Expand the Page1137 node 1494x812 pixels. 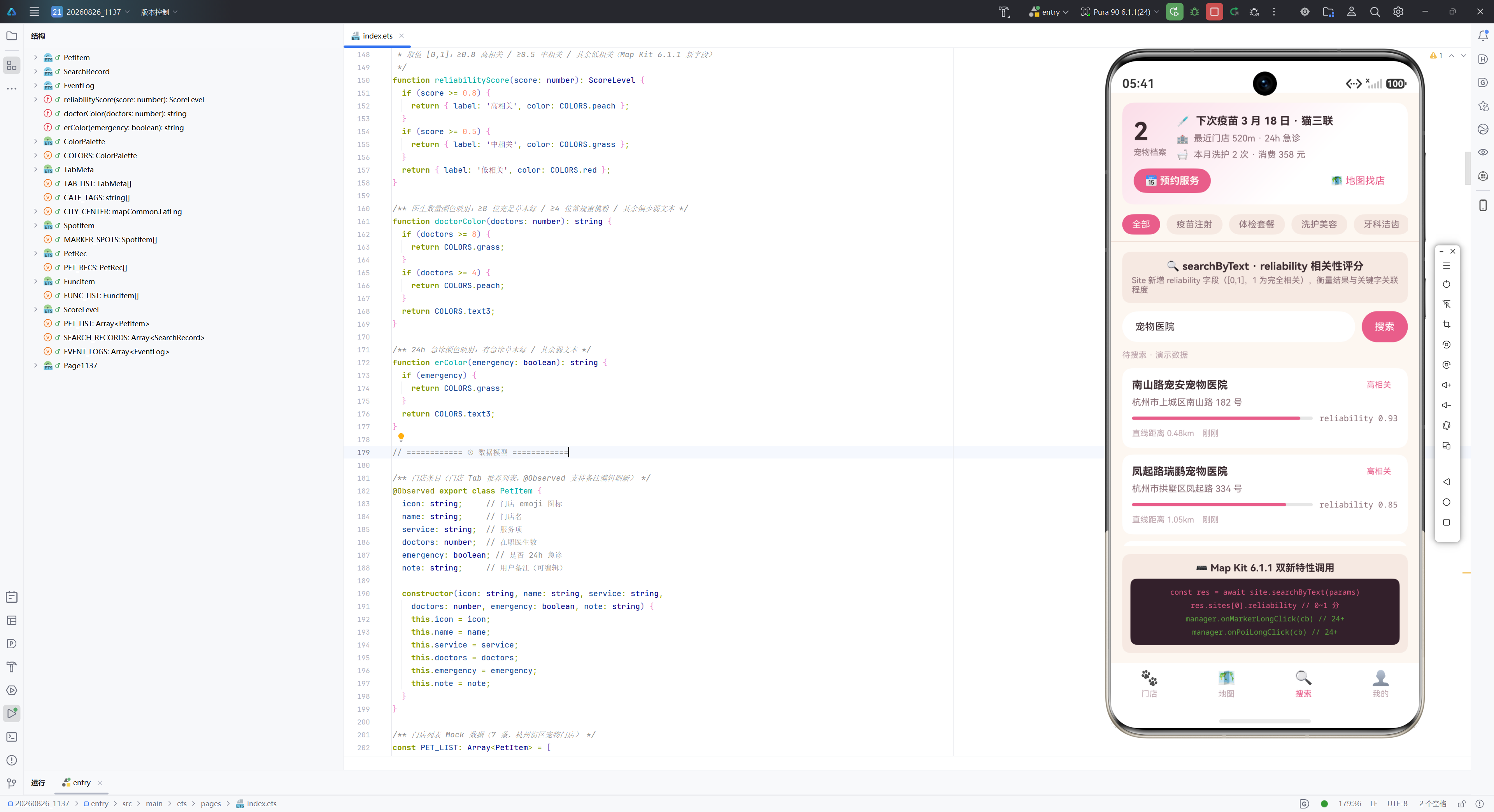click(35, 366)
